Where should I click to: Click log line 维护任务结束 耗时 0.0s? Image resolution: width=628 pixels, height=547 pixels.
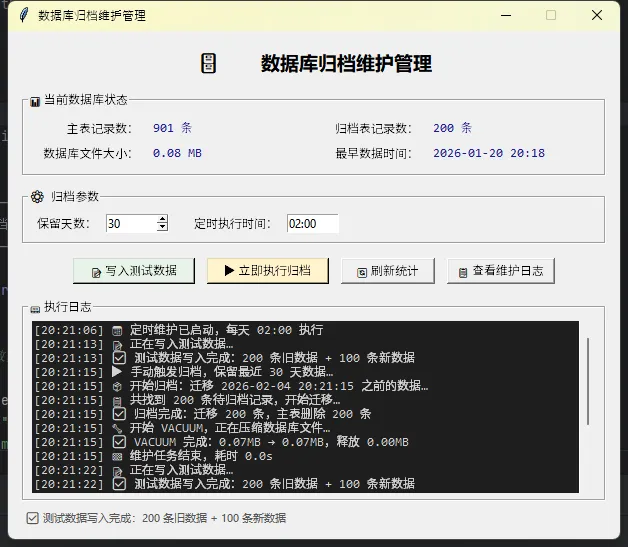pyautogui.click(x=153, y=456)
